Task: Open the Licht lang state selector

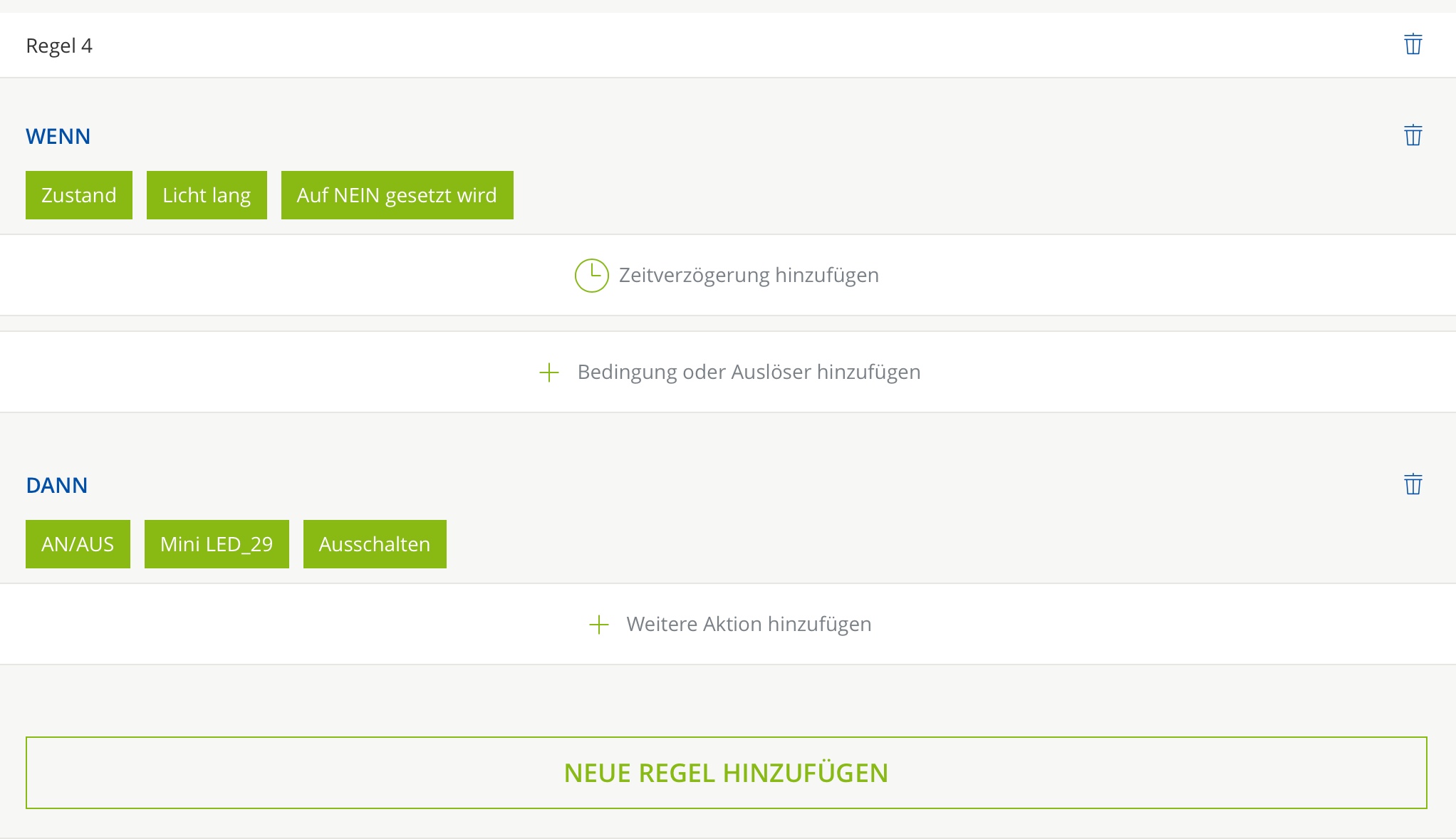Action: [207, 195]
